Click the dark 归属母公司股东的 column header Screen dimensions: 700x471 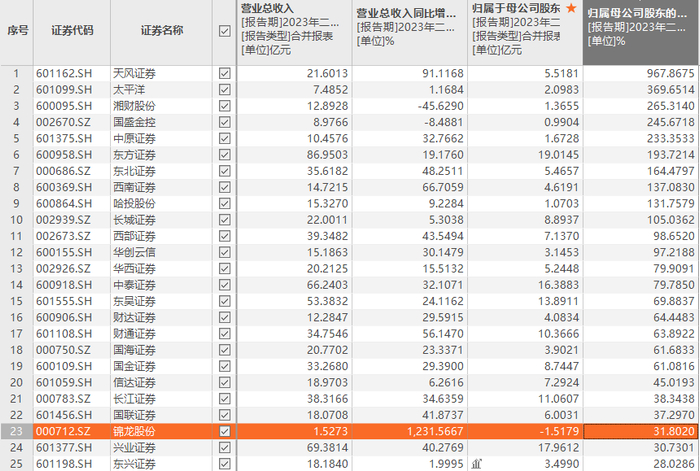click(x=640, y=32)
